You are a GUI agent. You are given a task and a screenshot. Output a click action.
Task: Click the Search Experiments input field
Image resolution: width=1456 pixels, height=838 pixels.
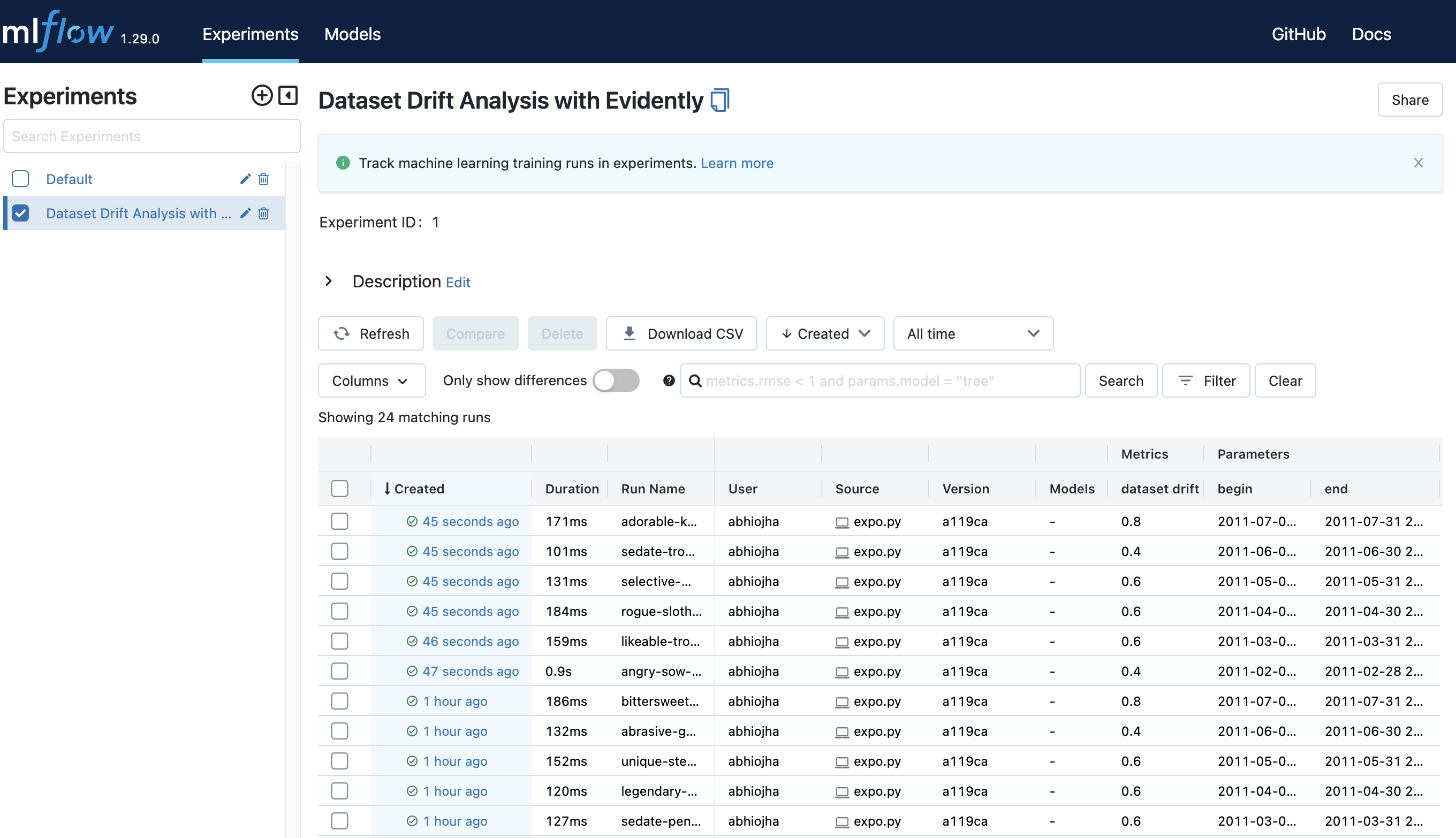[152, 136]
